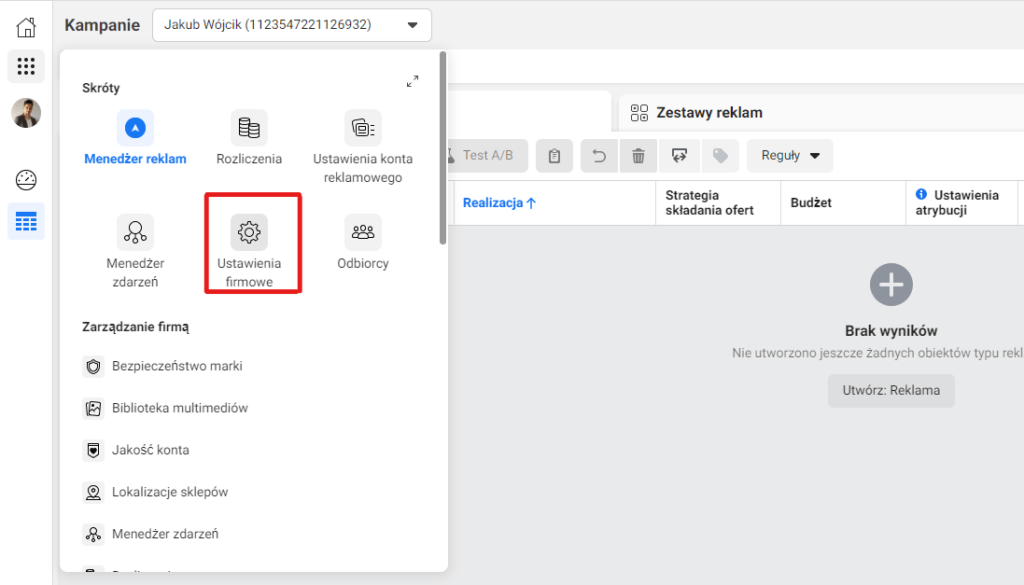Go to the home icon in sidebar
Image resolution: width=1024 pixels, height=585 pixels.
26,27
